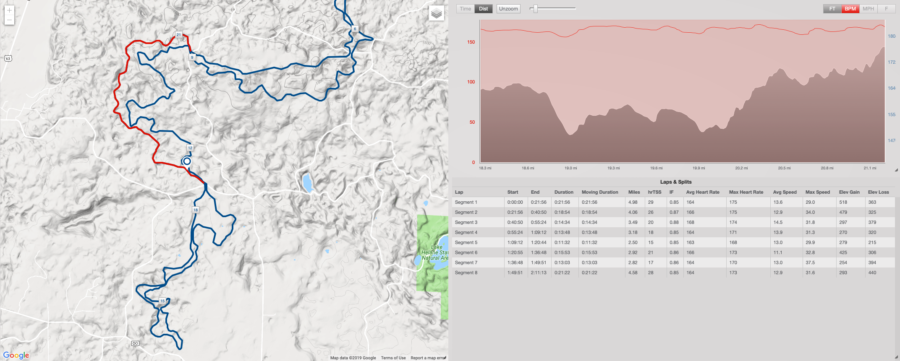Sort table by Duration column header
The width and height of the screenshot is (900, 361).
point(564,192)
